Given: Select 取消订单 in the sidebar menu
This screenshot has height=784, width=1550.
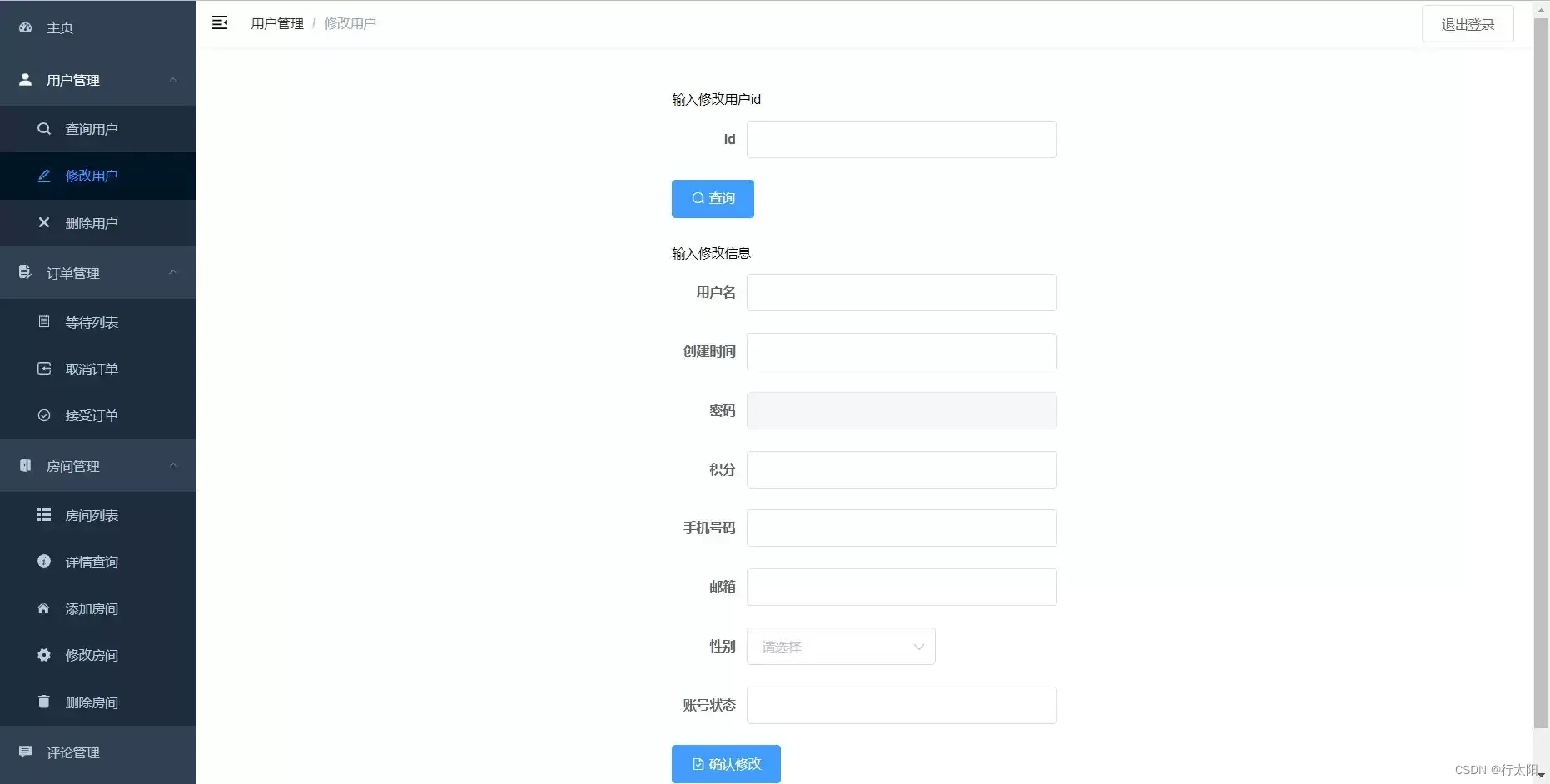Looking at the screenshot, I should [92, 369].
